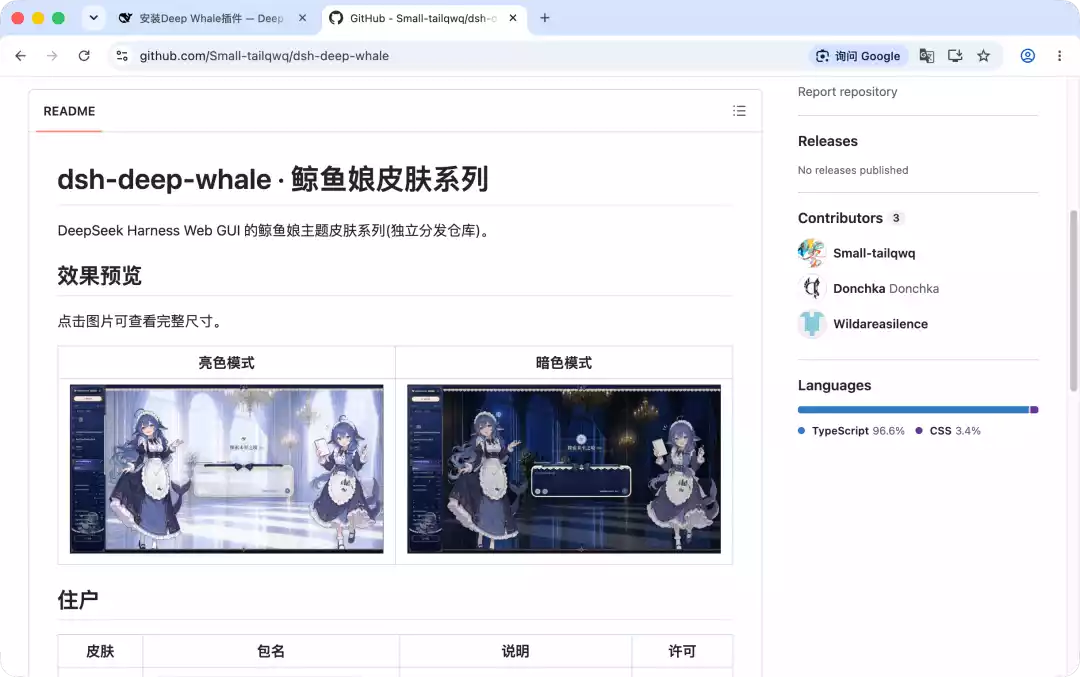The image size is (1080, 677).
Task: Reload the current page
Action: (84, 56)
